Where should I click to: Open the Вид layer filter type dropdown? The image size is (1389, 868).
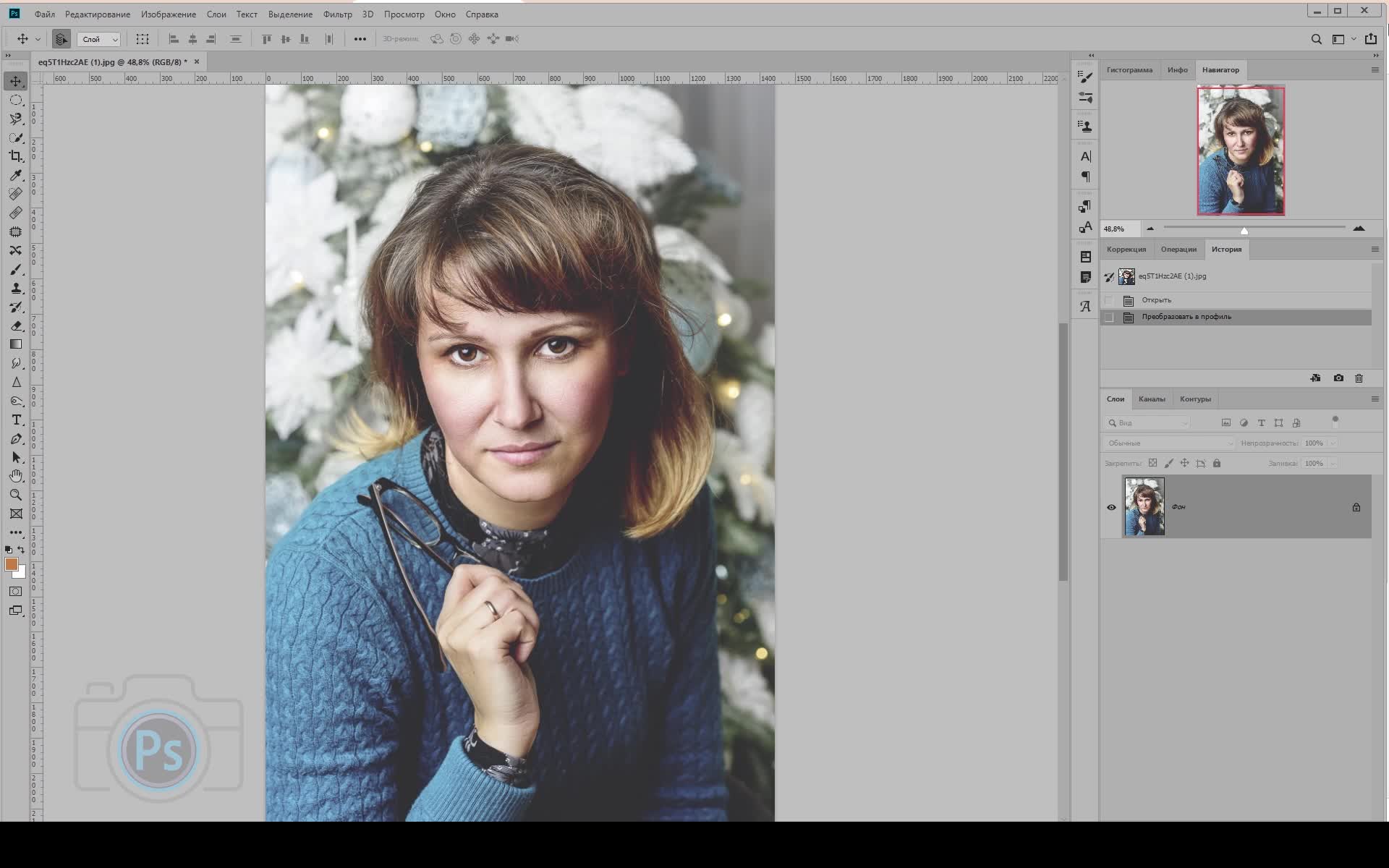[1147, 422]
